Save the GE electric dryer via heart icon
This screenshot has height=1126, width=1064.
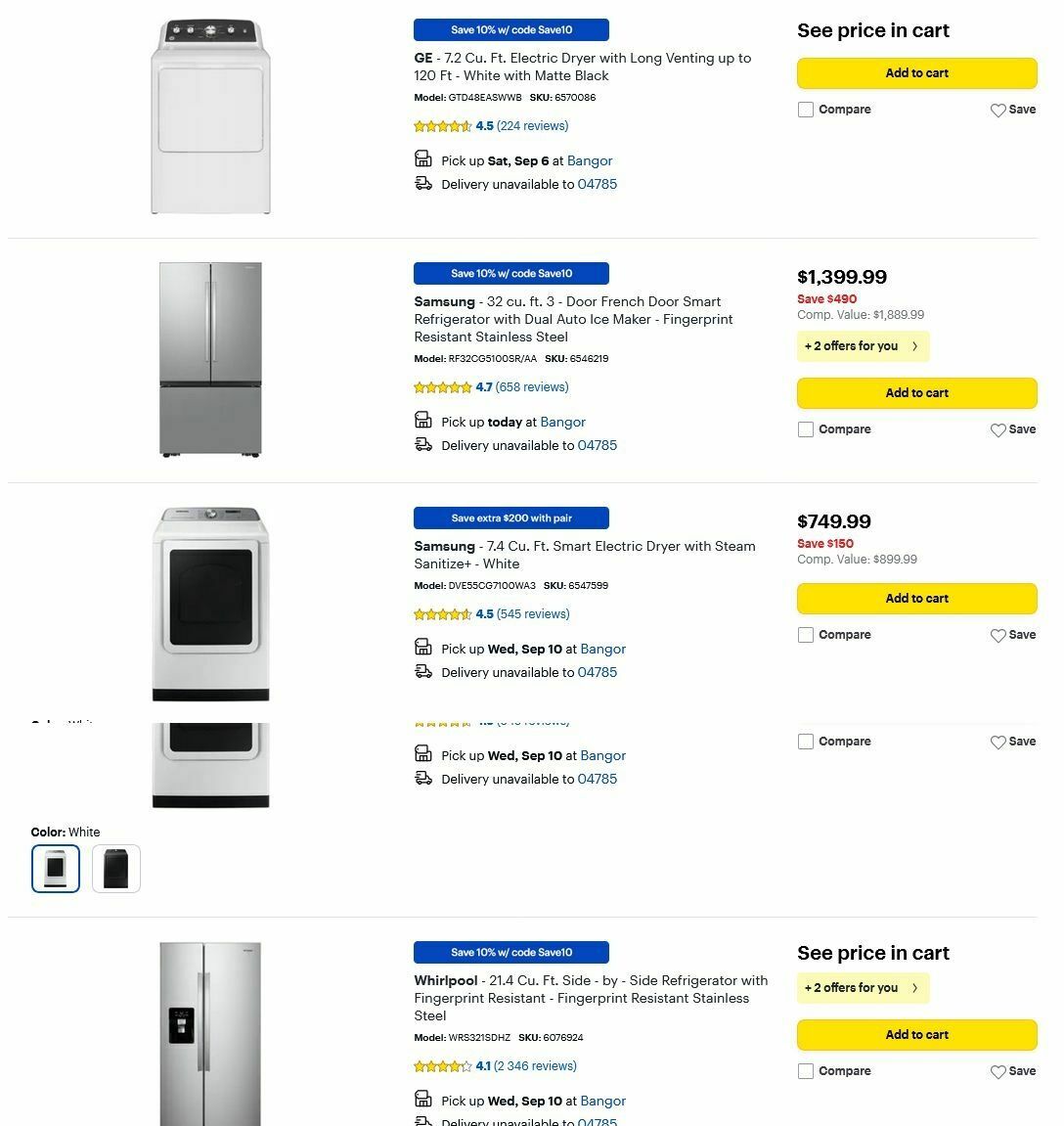coord(998,110)
